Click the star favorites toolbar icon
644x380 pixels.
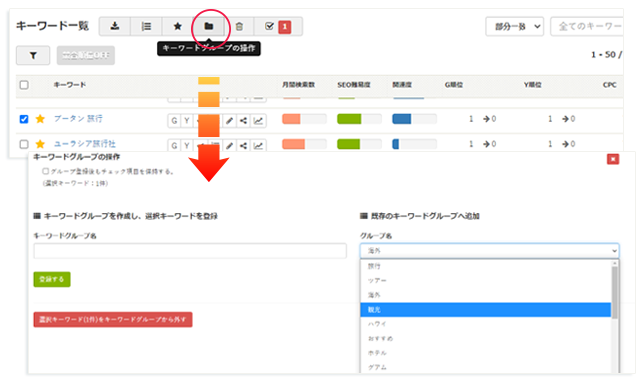coord(177,26)
